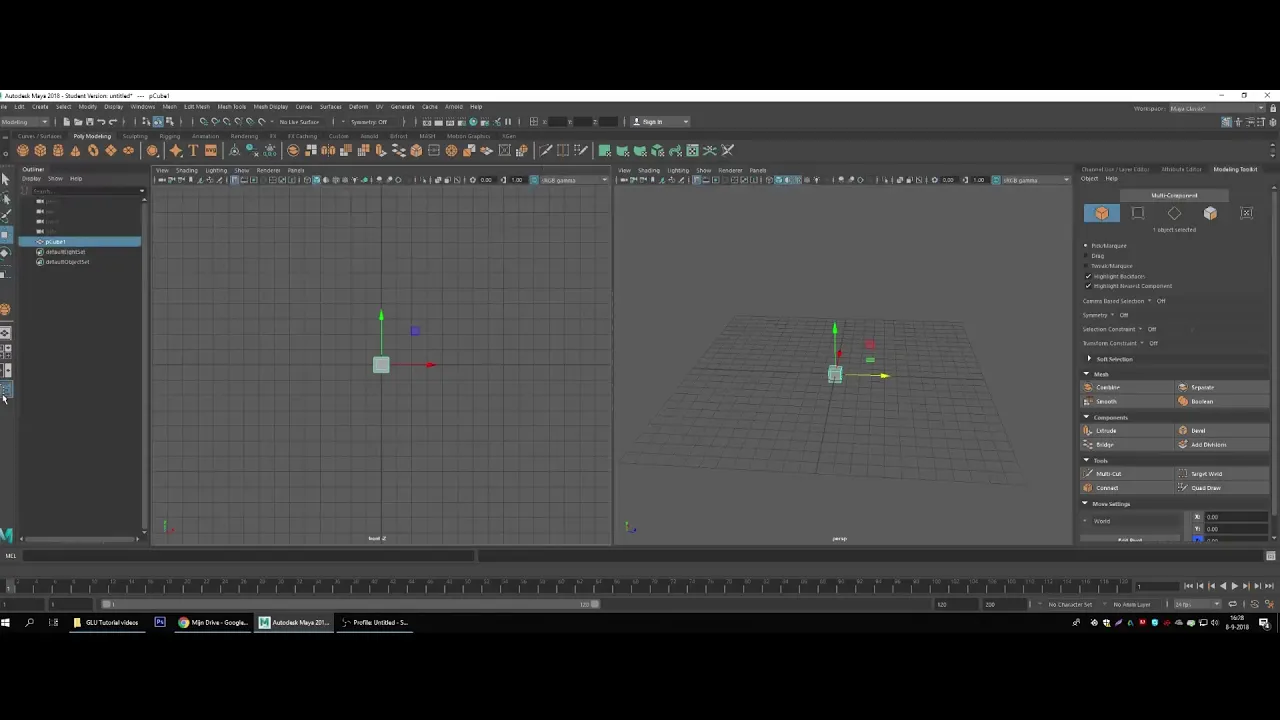Click the time range slider bar
This screenshot has height=720, width=1280.
point(350,604)
